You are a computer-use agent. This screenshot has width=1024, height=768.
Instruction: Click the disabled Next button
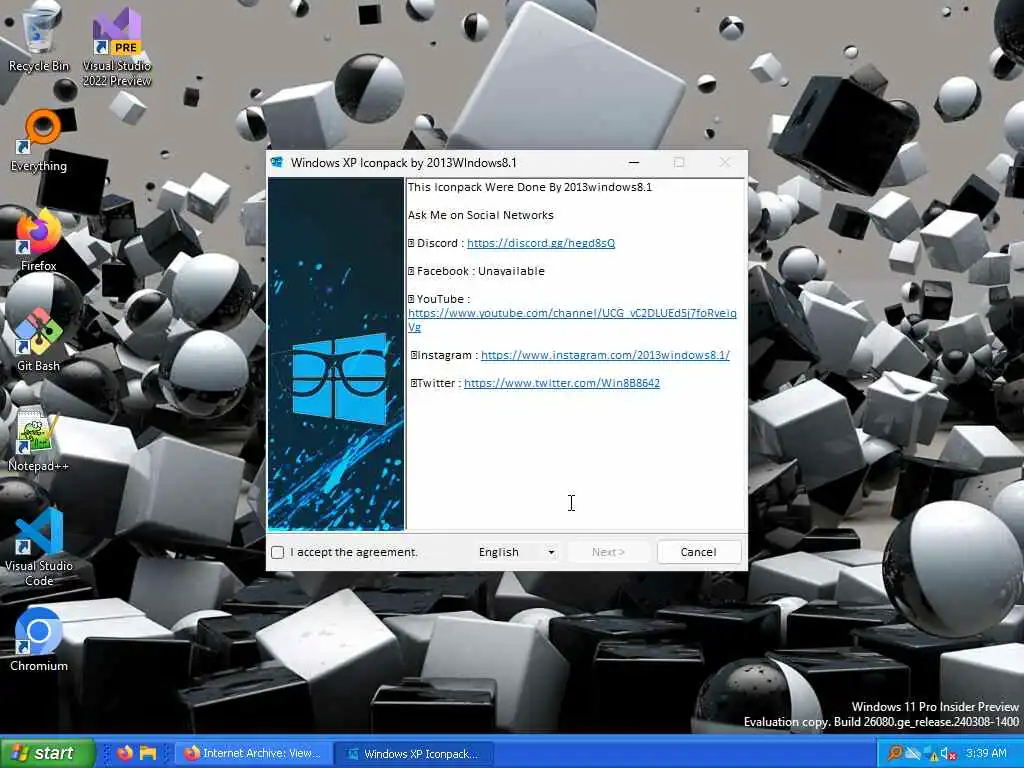(x=608, y=552)
